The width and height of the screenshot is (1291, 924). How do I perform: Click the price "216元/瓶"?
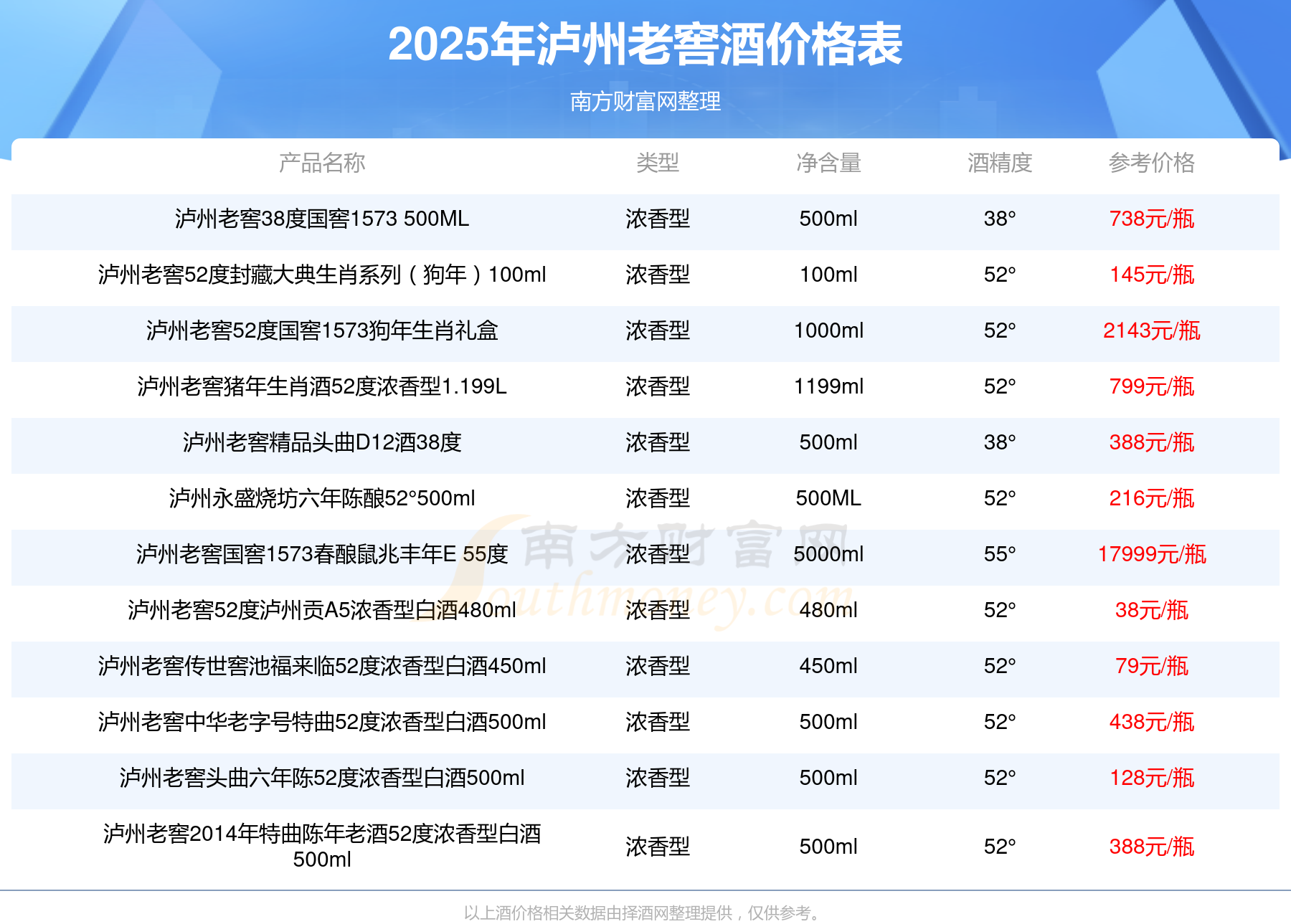[x=1152, y=498]
